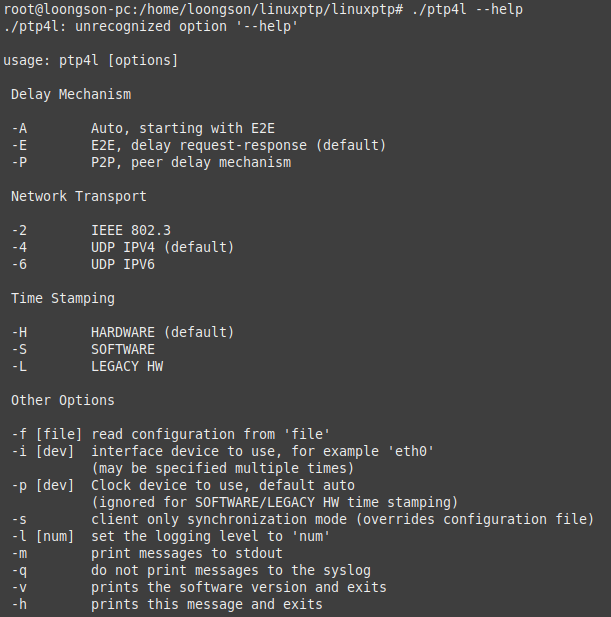Click the 'UDP IPV4 (default)' text

click(x=162, y=247)
